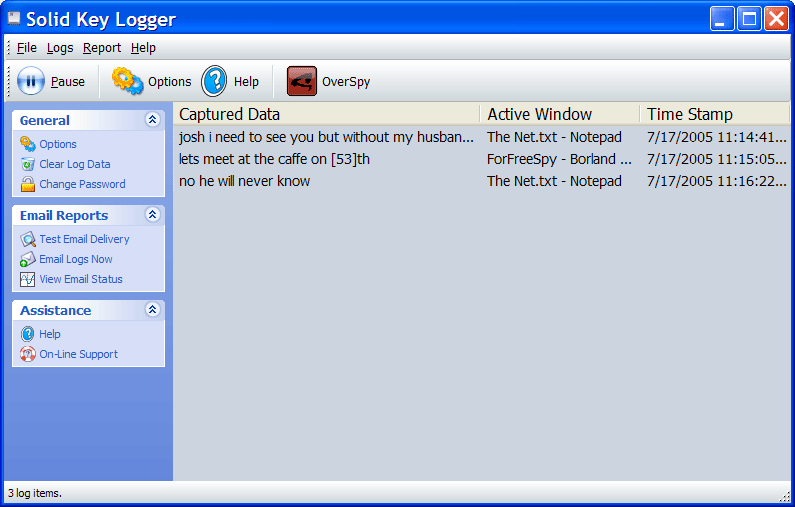795x507 pixels.
Task: Sort by the Active Window column header
Action: pyautogui.click(x=560, y=114)
